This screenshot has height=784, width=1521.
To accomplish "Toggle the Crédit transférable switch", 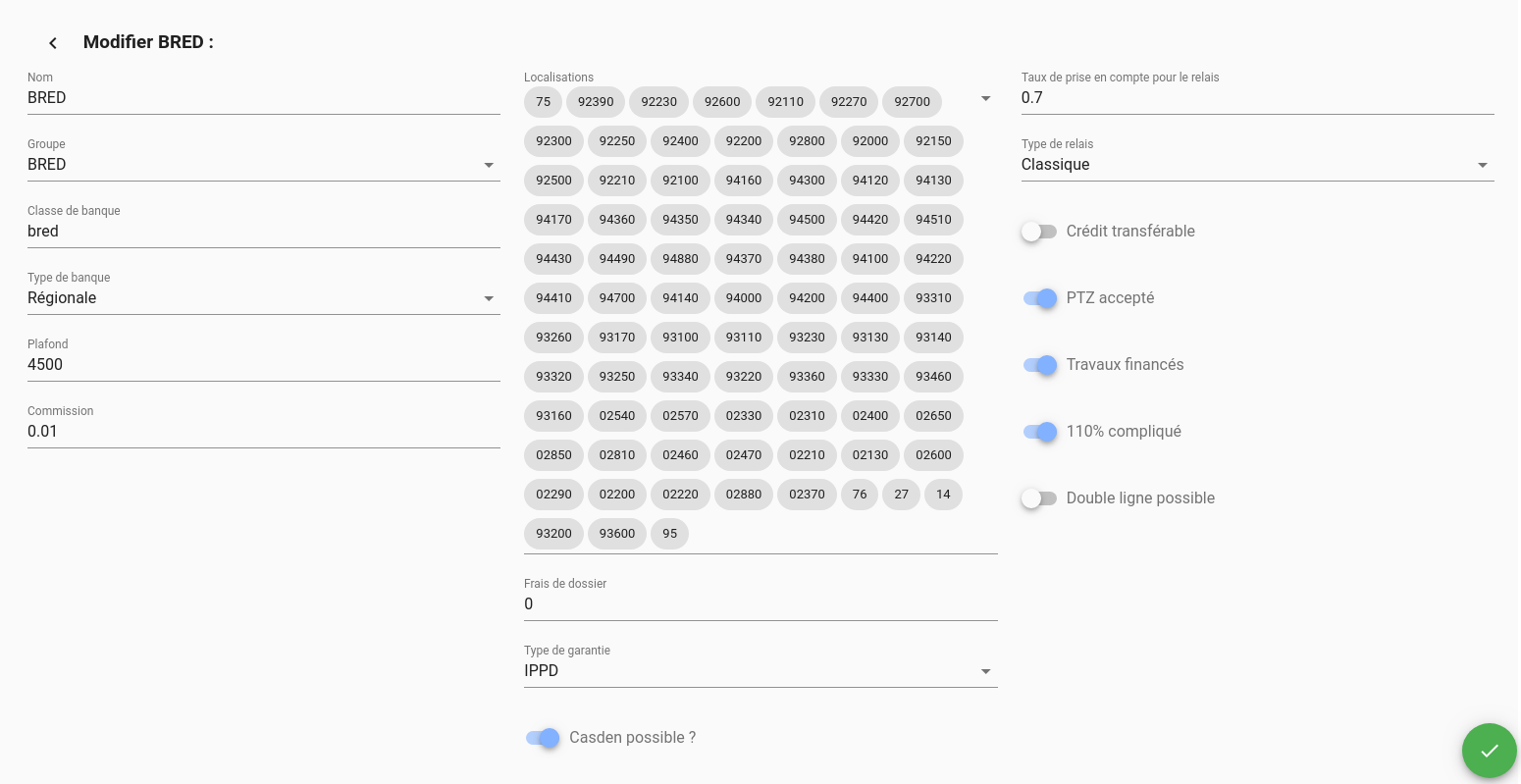I will [x=1039, y=232].
